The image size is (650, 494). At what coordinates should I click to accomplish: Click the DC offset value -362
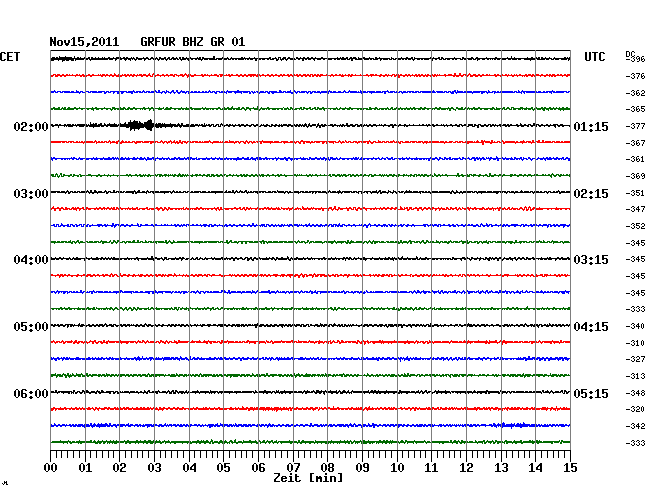pyautogui.click(x=635, y=93)
